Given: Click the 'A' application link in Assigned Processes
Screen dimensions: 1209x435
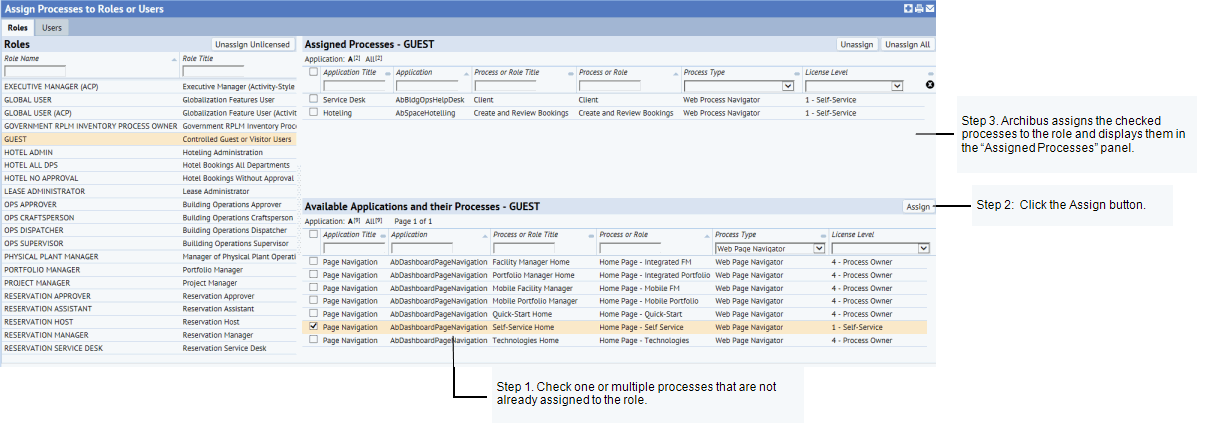Looking at the screenshot, I should pos(351,59).
